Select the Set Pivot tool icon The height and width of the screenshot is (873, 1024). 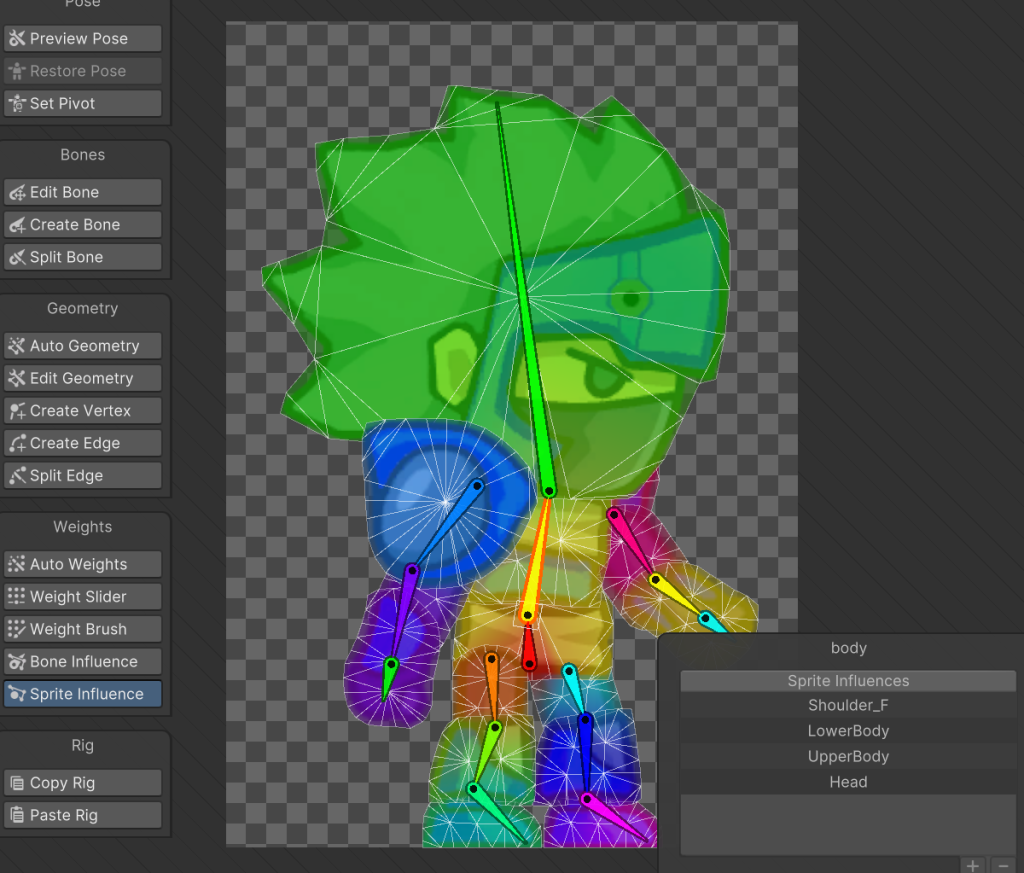point(17,104)
